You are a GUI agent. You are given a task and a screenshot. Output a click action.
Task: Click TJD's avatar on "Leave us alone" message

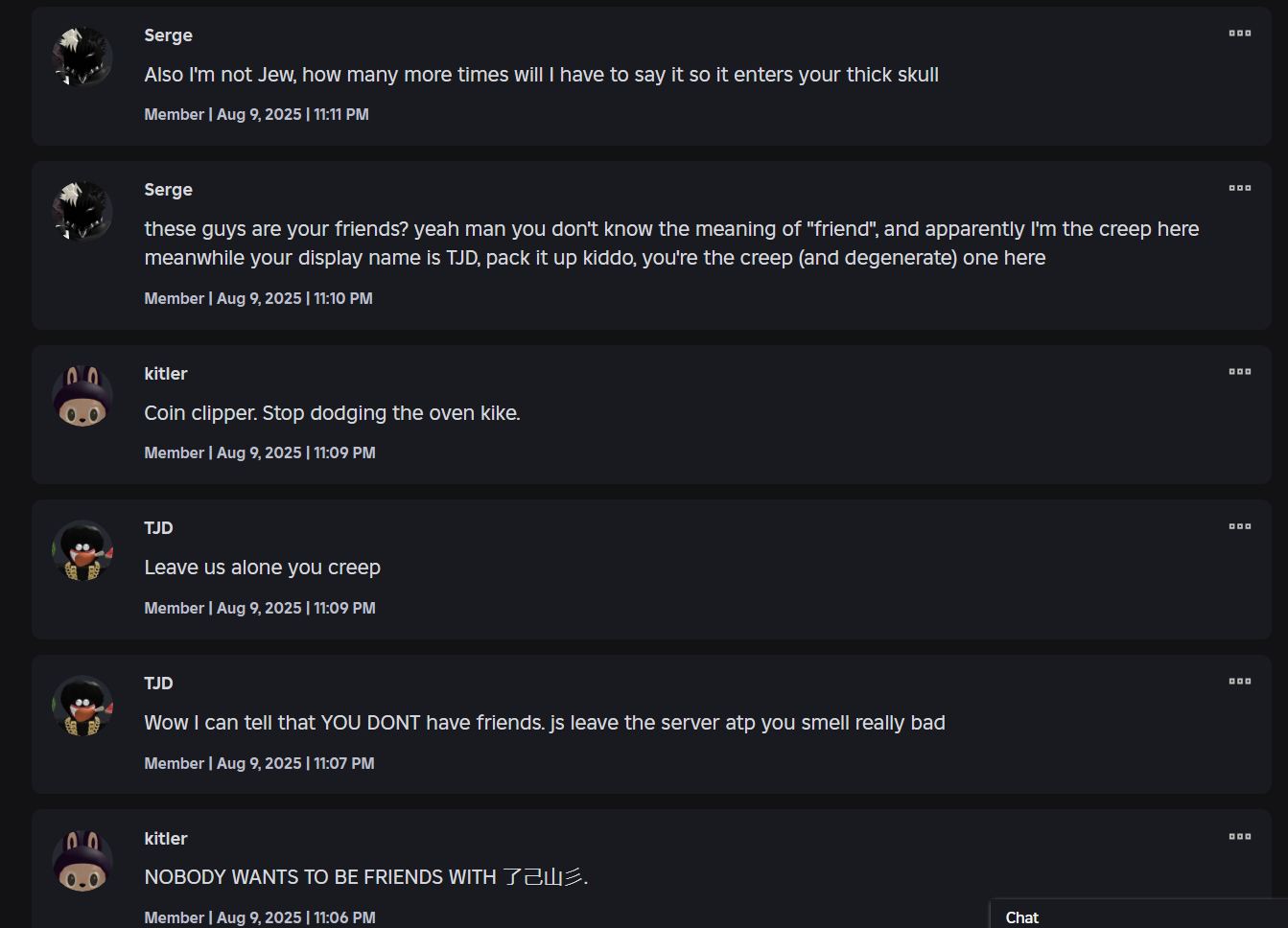tap(82, 550)
